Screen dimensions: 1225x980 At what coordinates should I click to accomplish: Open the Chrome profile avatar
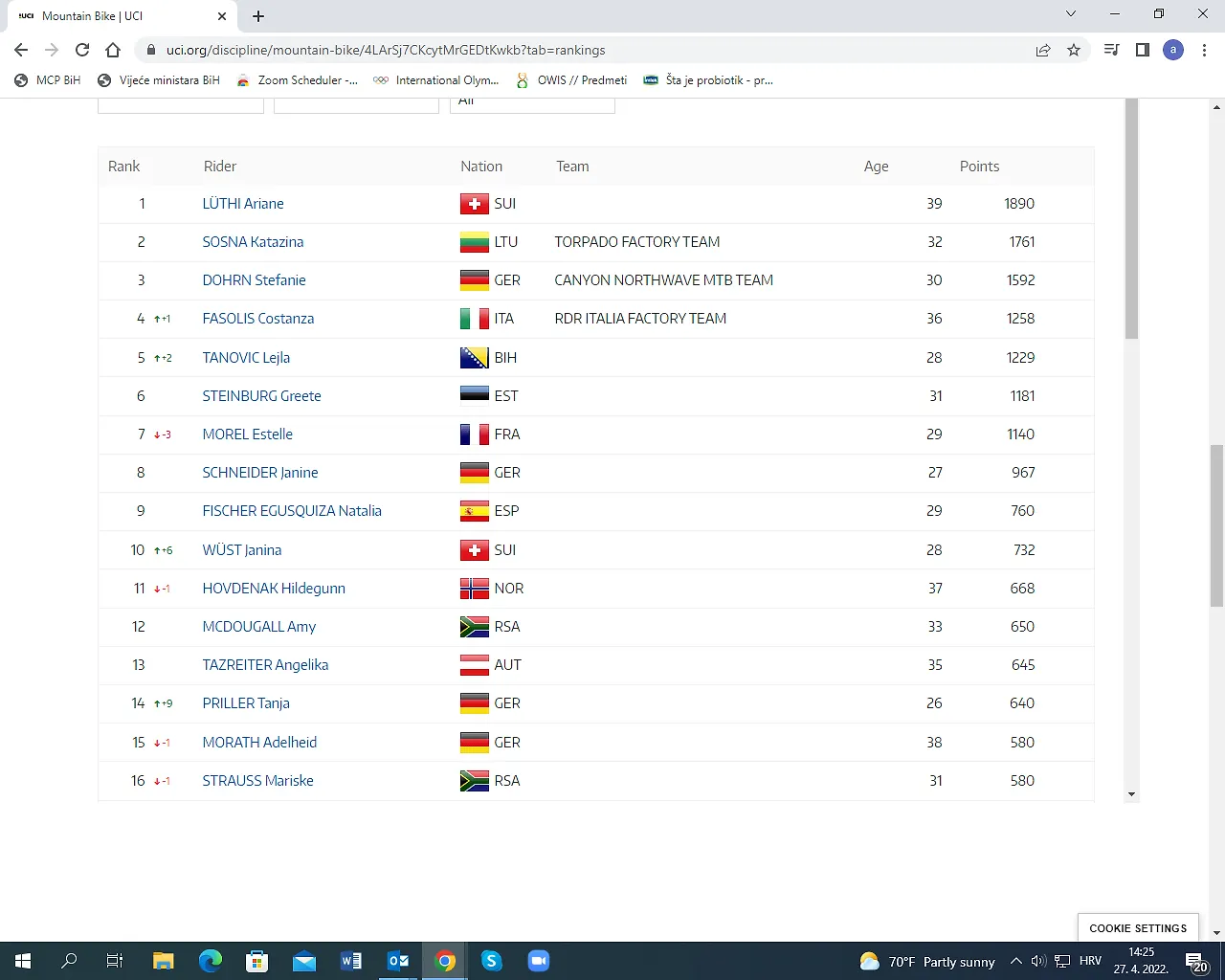point(1173,50)
